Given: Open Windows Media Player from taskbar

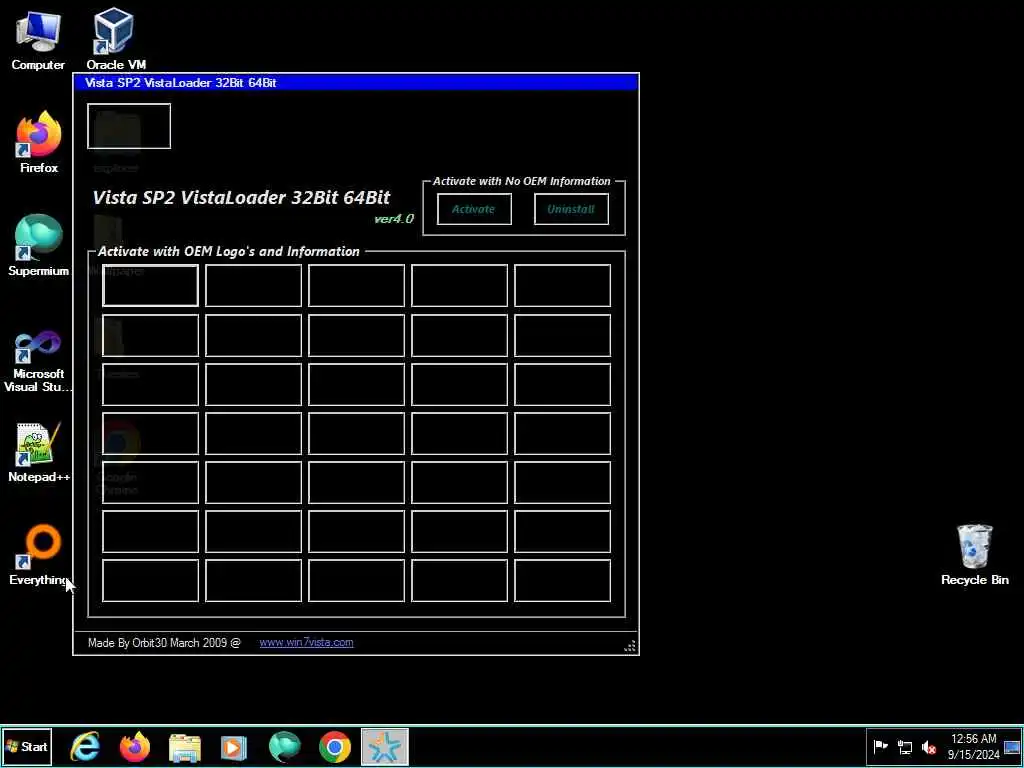Looking at the screenshot, I should pyautogui.click(x=234, y=747).
